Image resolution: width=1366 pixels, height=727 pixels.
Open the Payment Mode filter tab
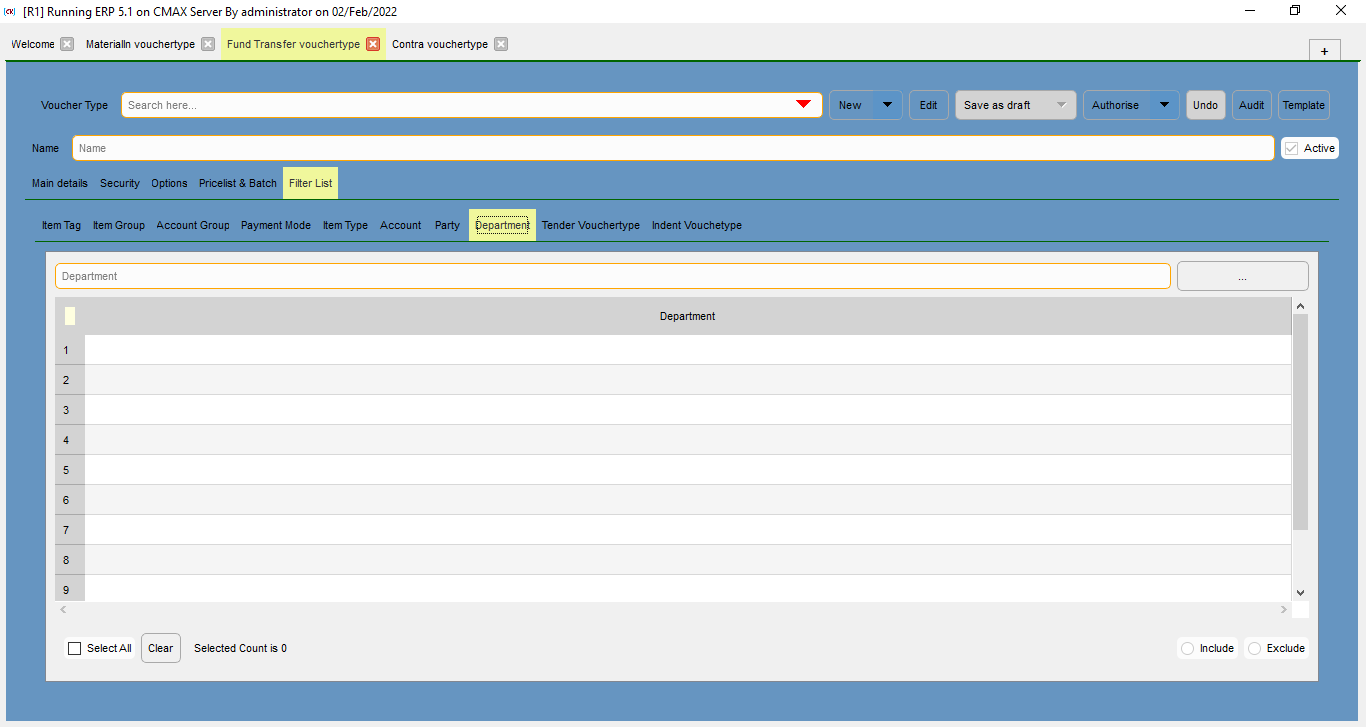coord(276,225)
